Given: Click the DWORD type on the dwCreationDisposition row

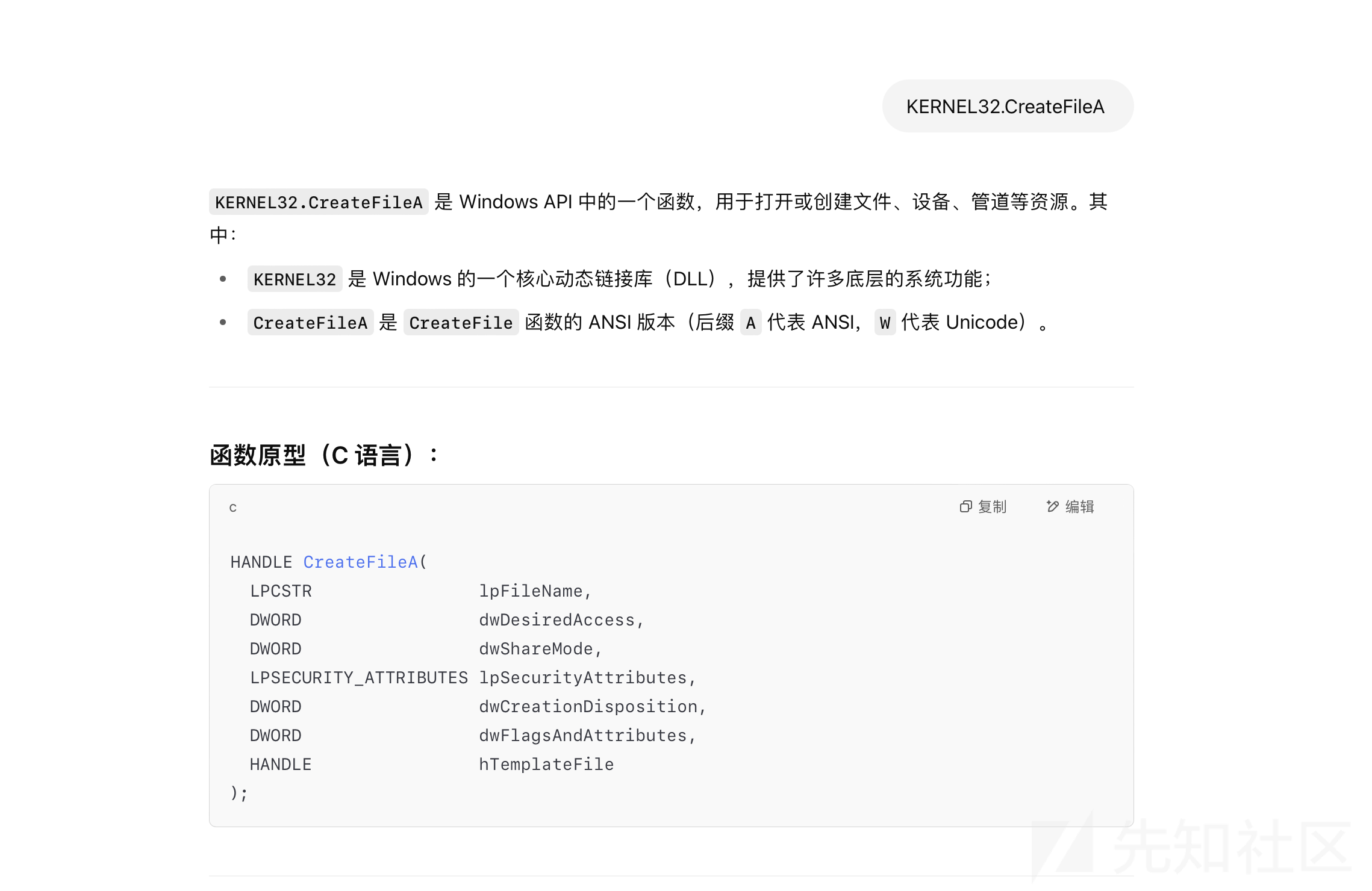Looking at the screenshot, I should (276, 706).
